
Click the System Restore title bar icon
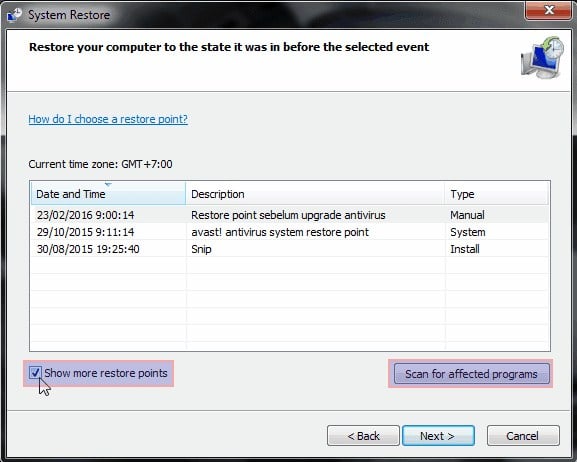tap(14, 15)
